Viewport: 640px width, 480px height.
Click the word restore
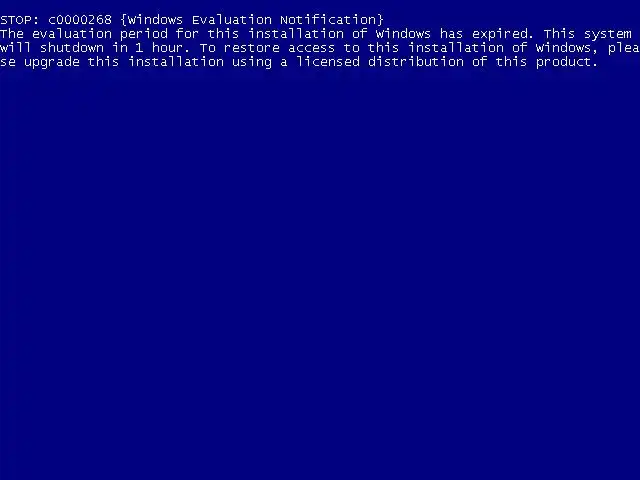click(x=252, y=48)
